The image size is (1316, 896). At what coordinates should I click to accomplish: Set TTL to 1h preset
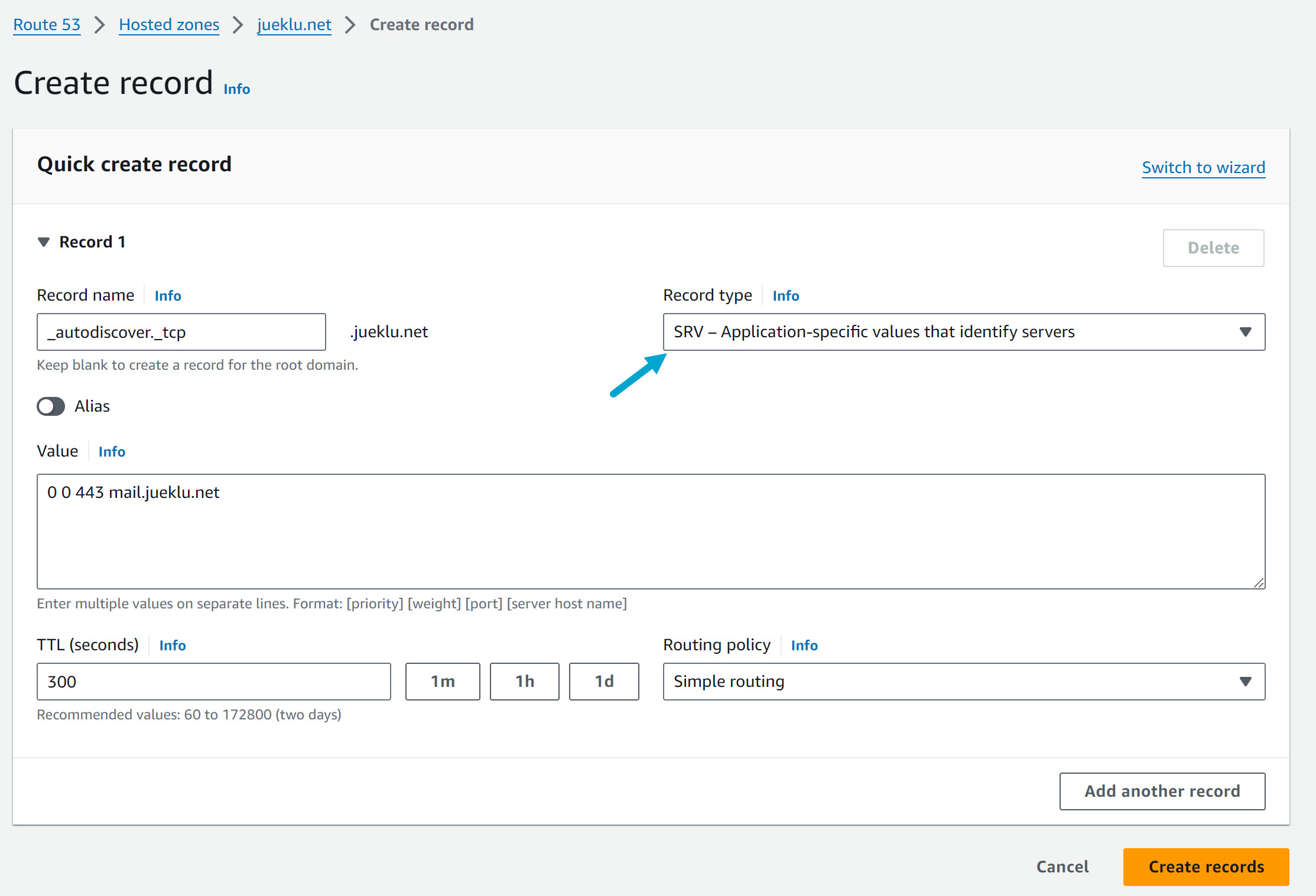524,682
